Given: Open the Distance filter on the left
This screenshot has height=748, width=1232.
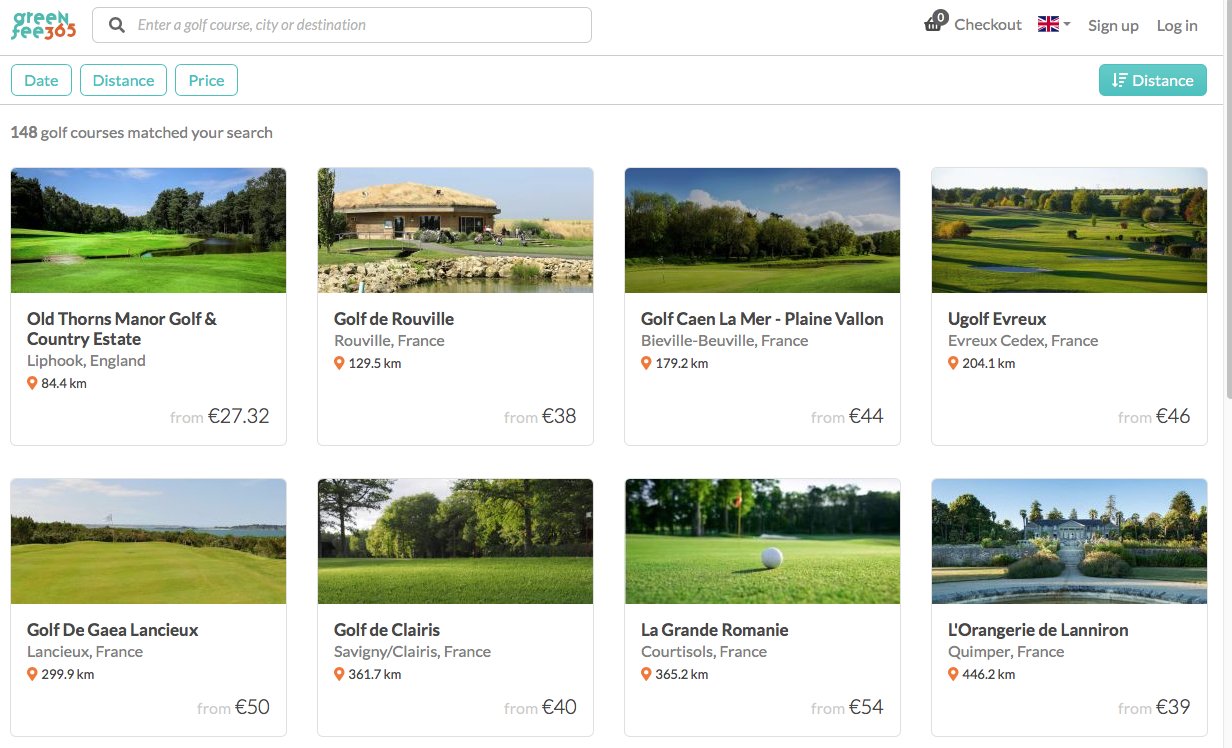Looking at the screenshot, I should coord(123,80).
